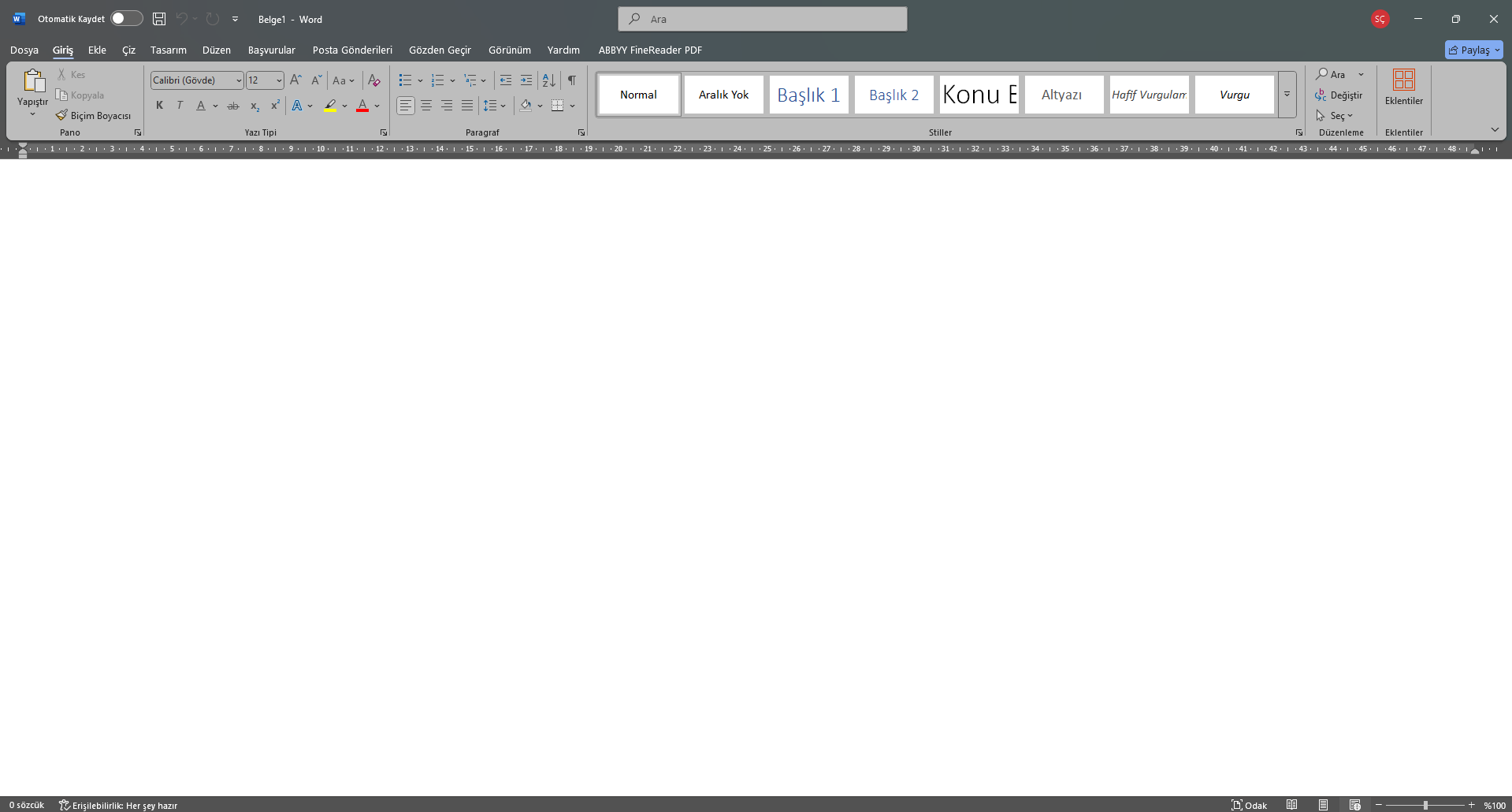Switch to the Tasarım tab
This screenshot has width=1512, height=812.
tap(169, 50)
